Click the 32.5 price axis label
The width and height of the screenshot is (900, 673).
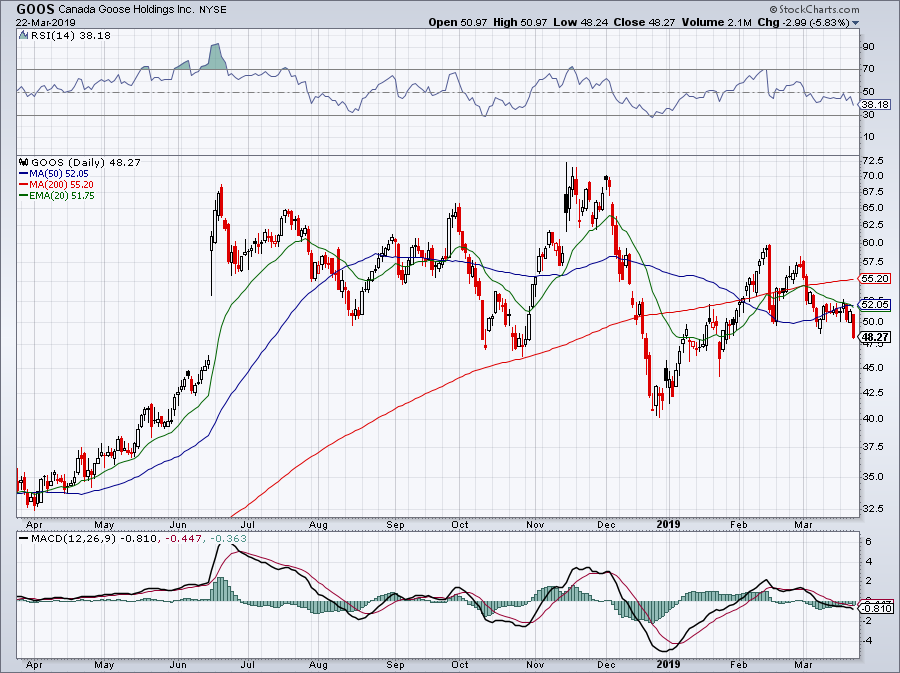pyautogui.click(x=872, y=508)
